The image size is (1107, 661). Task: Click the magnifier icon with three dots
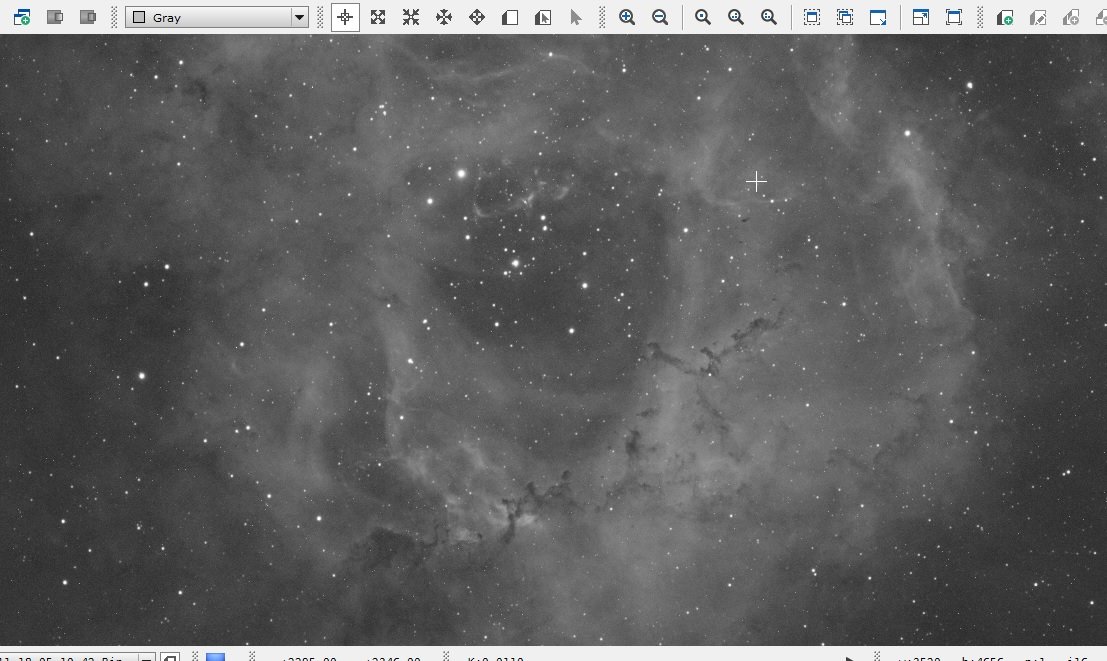click(x=769, y=17)
